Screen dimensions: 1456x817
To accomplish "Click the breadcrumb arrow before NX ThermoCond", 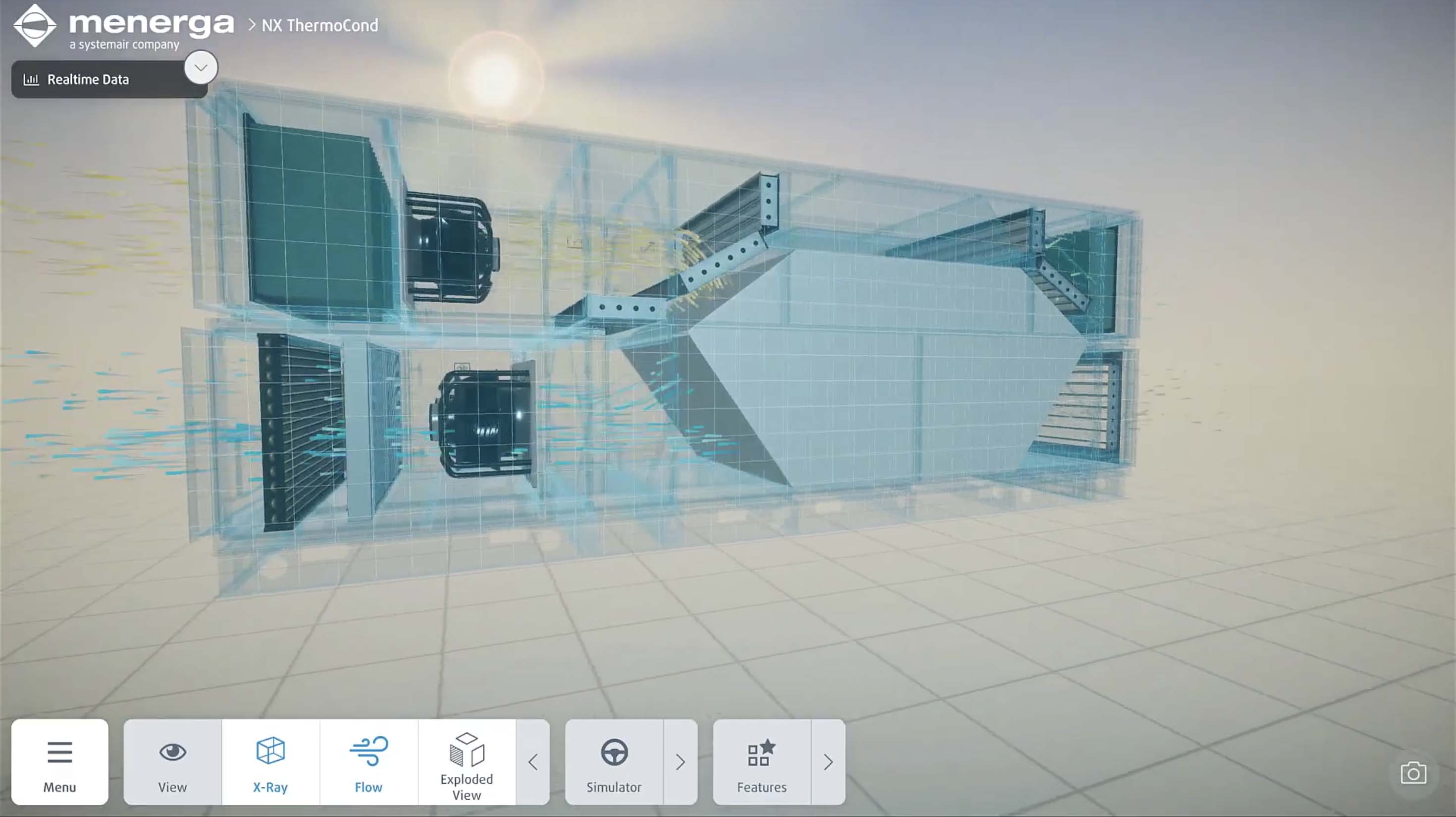I will 252,25.
